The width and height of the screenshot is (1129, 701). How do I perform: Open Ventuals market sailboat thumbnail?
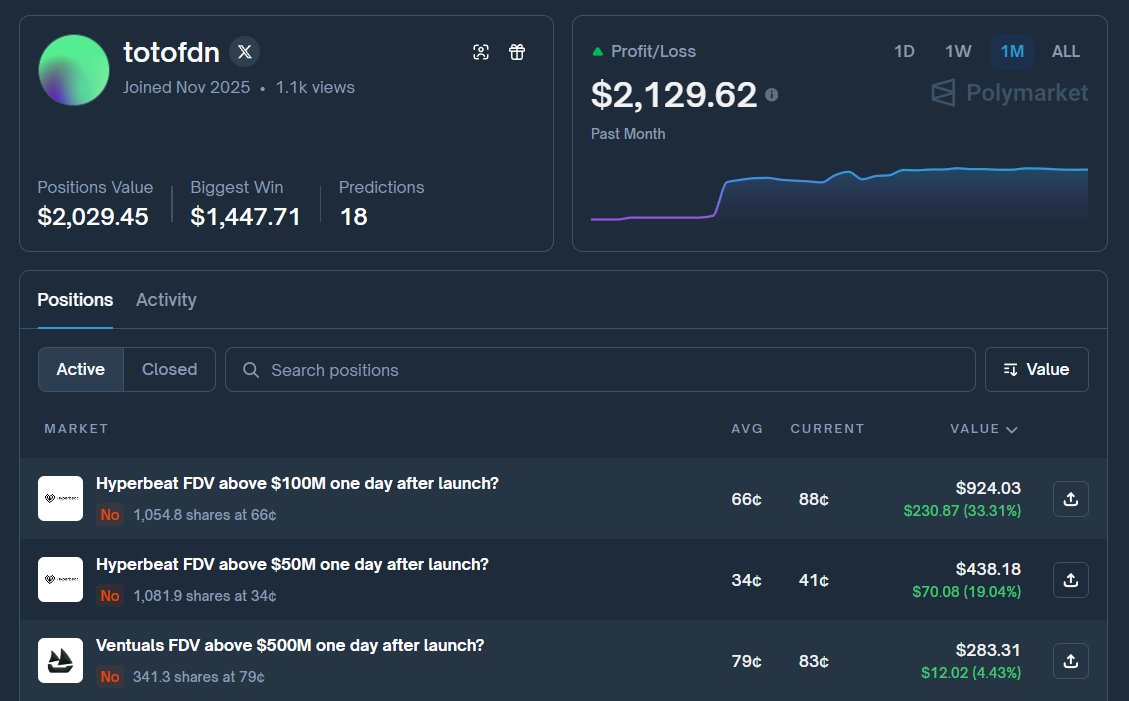coord(60,660)
